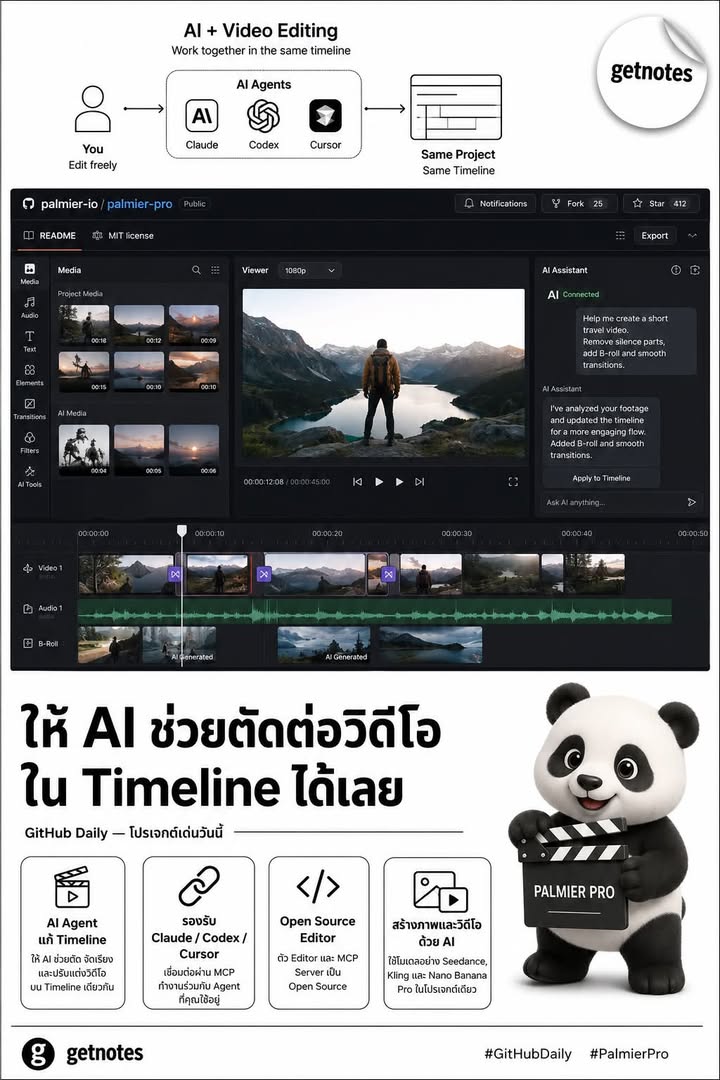Jump to the start with skip-back control
This screenshot has width=720, height=1080.
click(357, 481)
